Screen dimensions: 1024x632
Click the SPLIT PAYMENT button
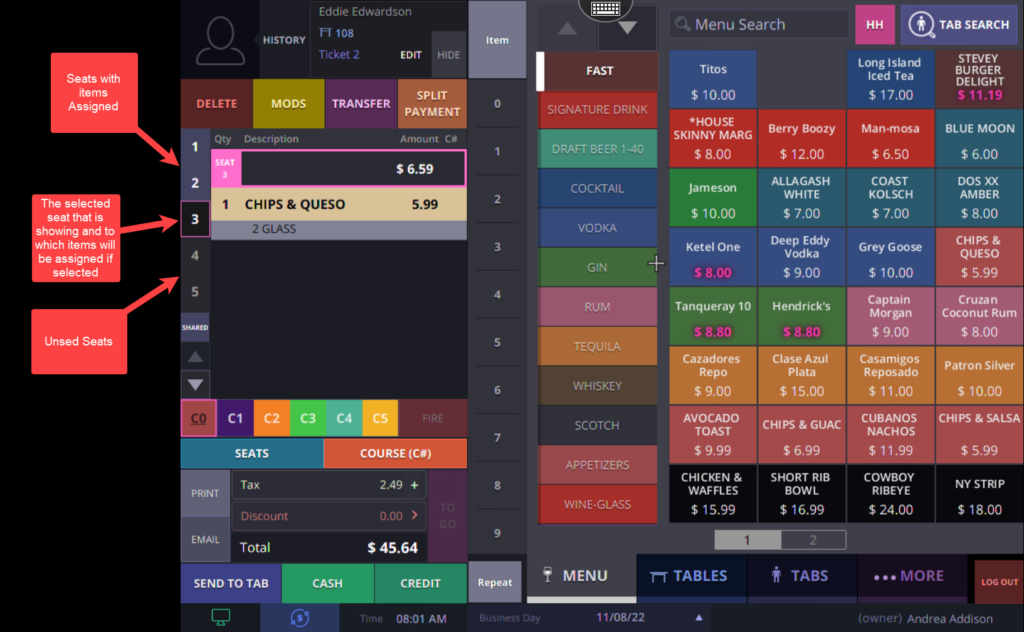click(432, 104)
